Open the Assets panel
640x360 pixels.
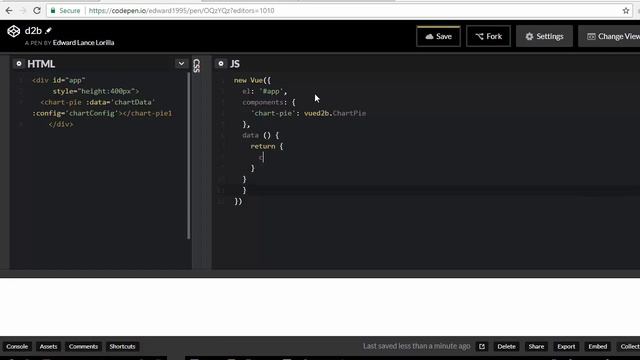[48, 347]
